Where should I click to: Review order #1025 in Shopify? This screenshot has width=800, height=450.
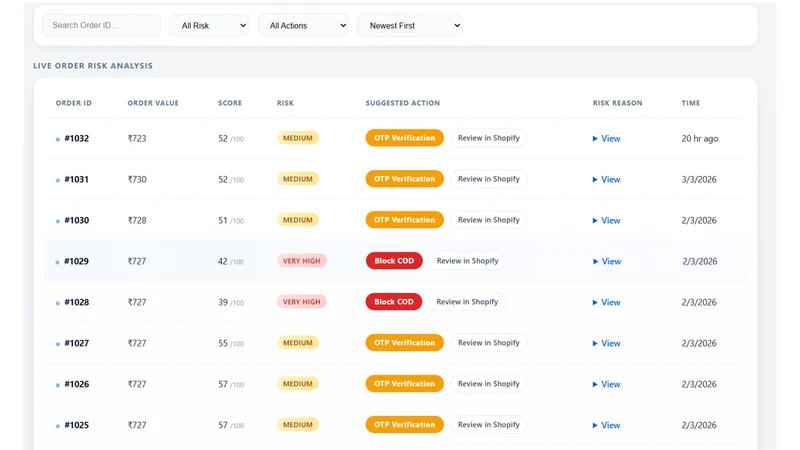pyautogui.click(x=488, y=424)
